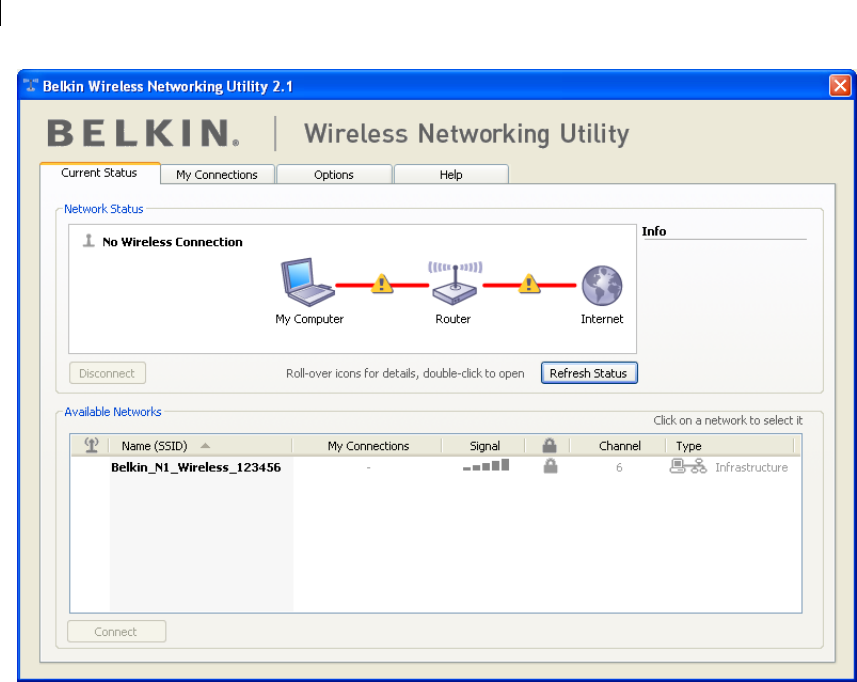Image resolution: width=857 pixels, height=682 pixels.
Task: Click the My Computer label
Action: (309, 319)
